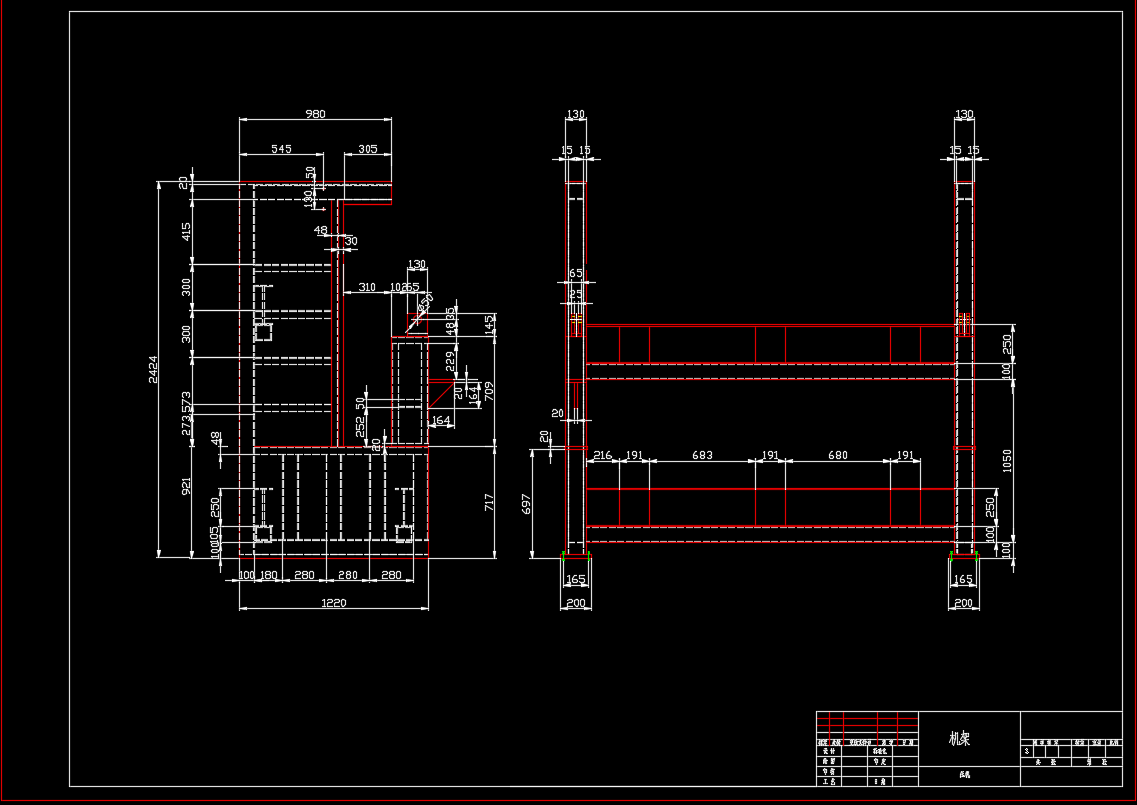Click the 709 dimension label
Viewport: 1137px width, 805px height.
(489, 390)
